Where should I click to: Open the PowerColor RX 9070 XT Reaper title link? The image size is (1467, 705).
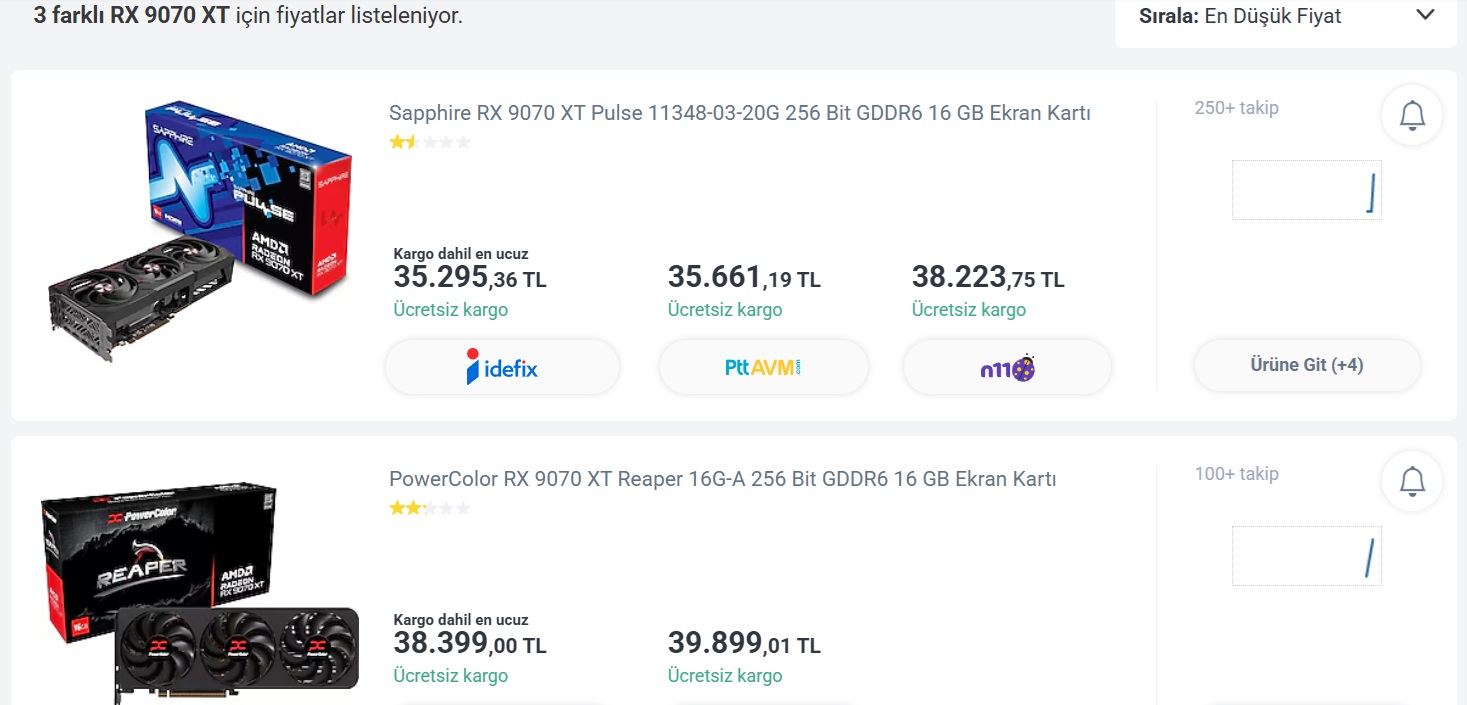[x=722, y=479]
